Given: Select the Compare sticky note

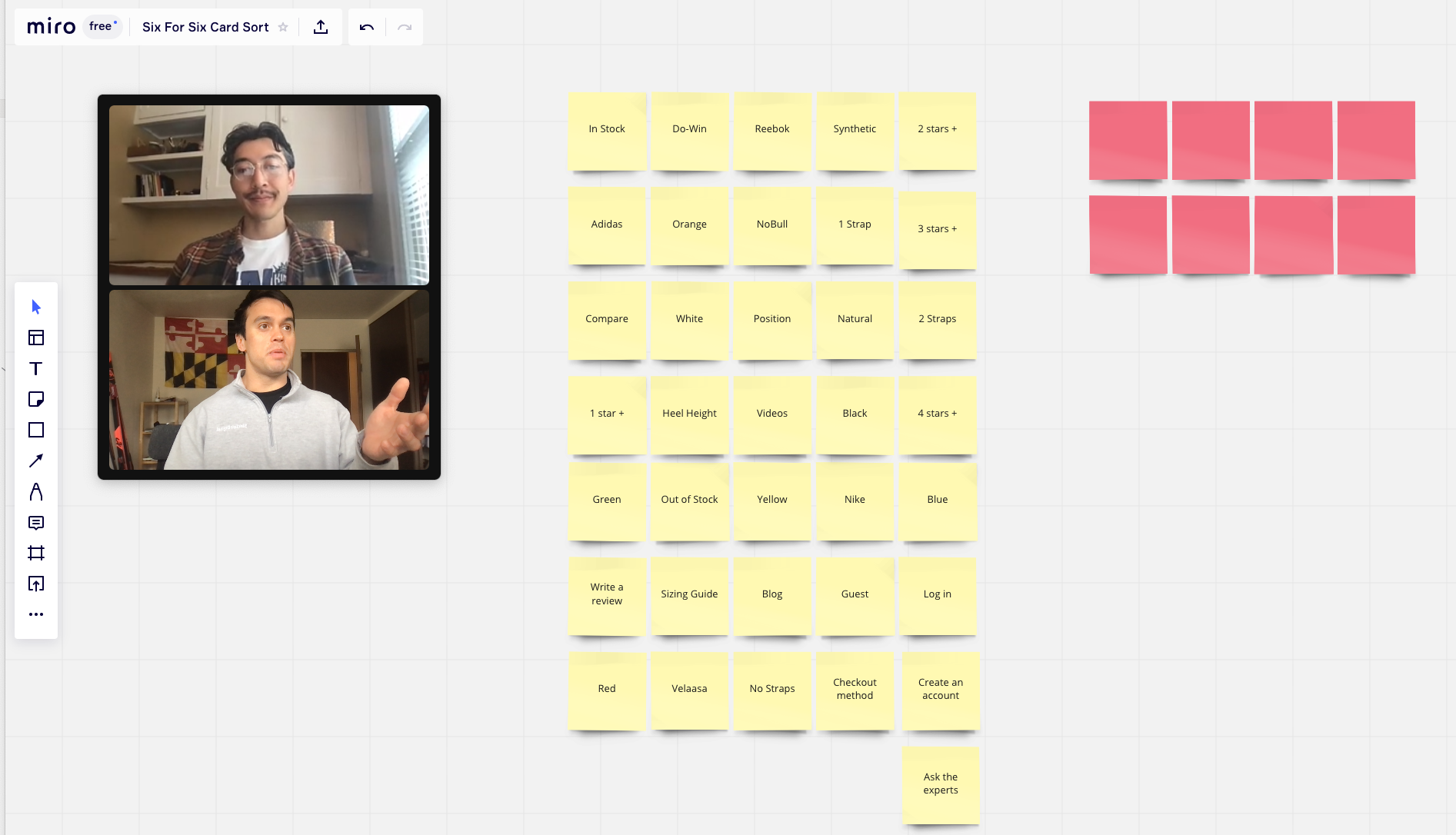Looking at the screenshot, I should point(607,321).
